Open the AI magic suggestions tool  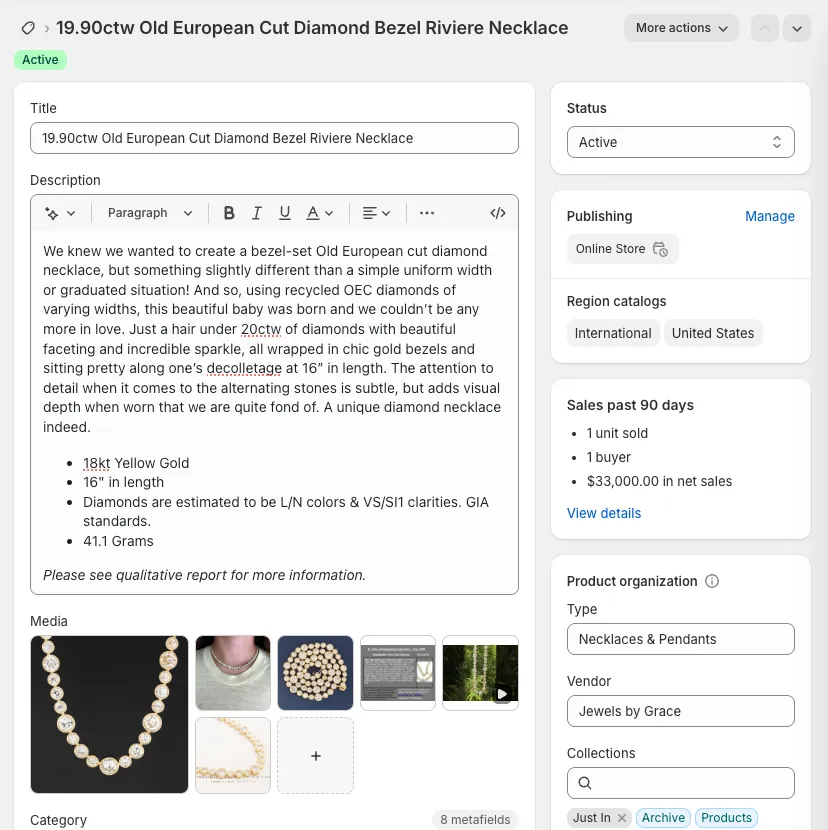52,213
